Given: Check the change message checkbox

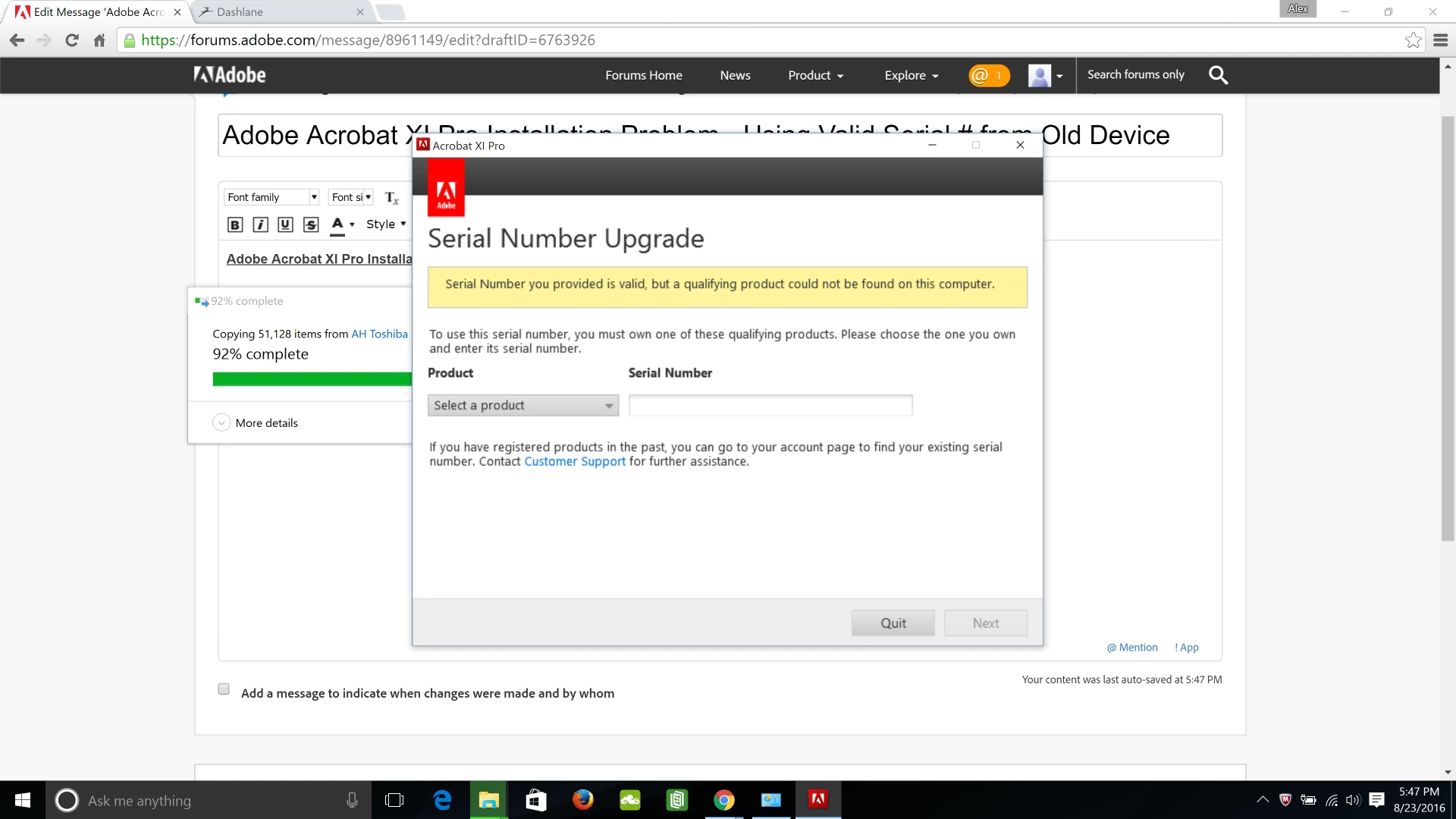Looking at the screenshot, I should (224, 689).
